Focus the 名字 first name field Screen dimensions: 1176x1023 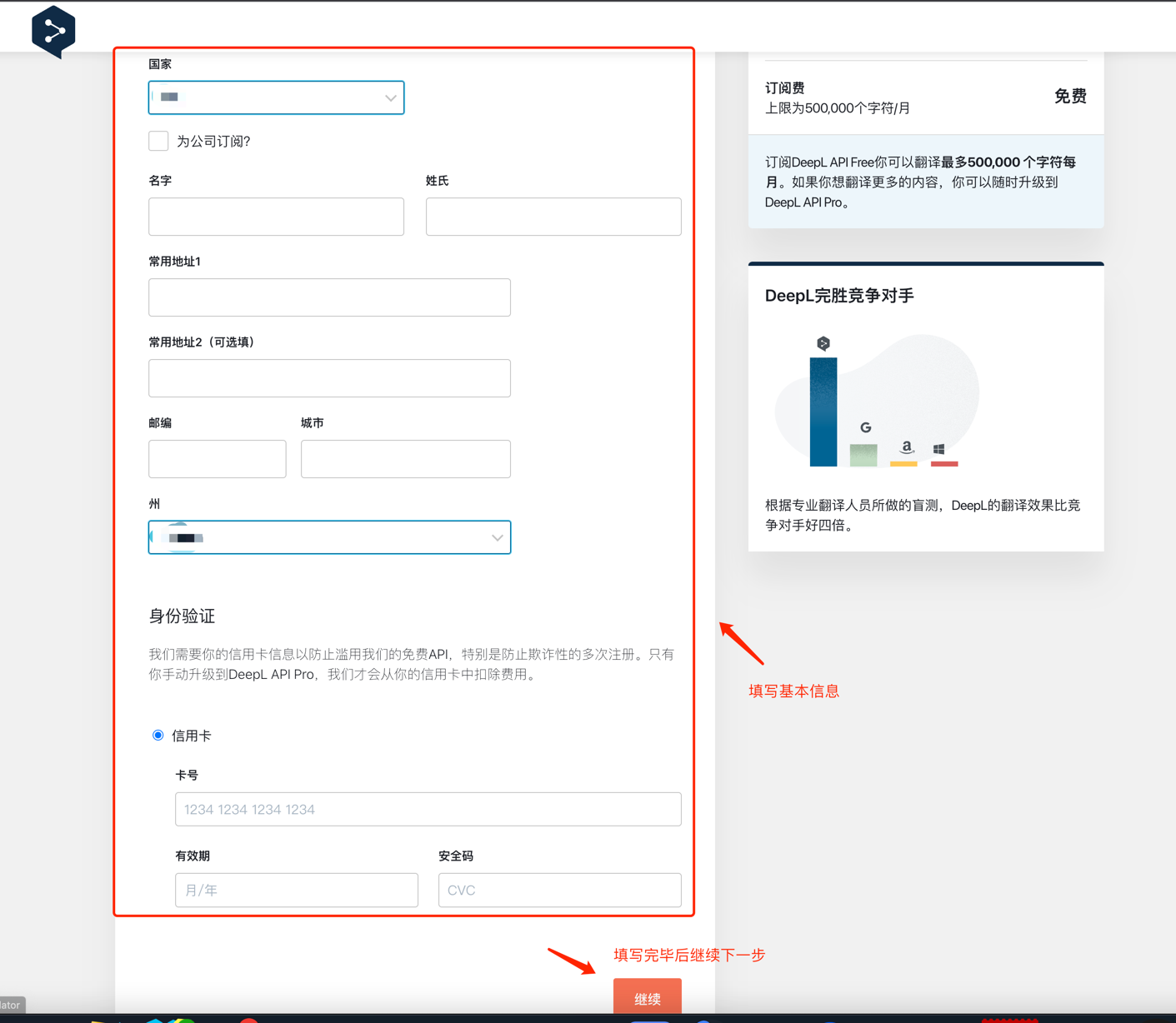coord(276,217)
